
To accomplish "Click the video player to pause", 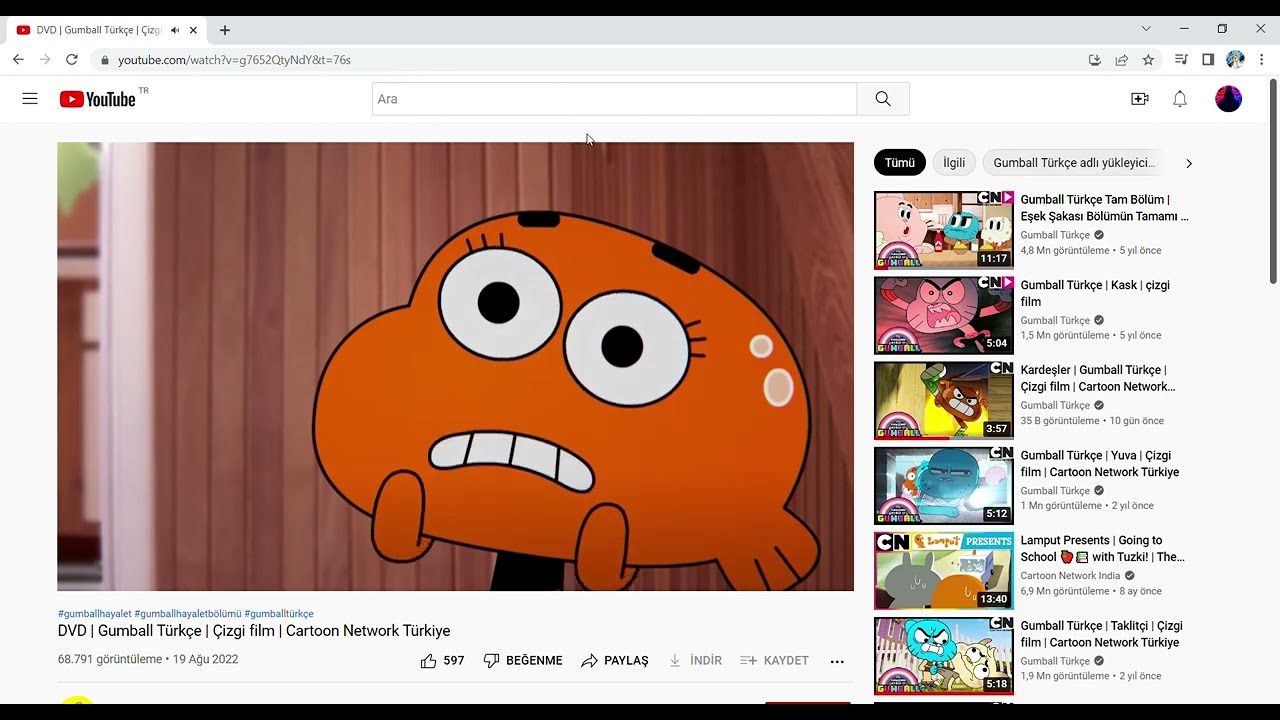I will tap(455, 366).
